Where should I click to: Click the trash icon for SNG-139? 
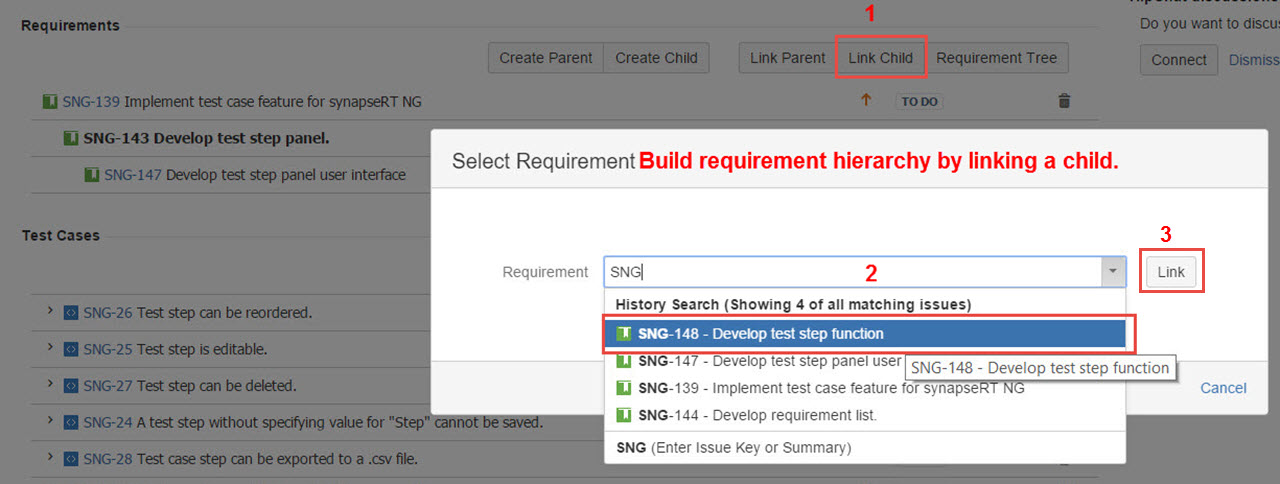[1064, 101]
